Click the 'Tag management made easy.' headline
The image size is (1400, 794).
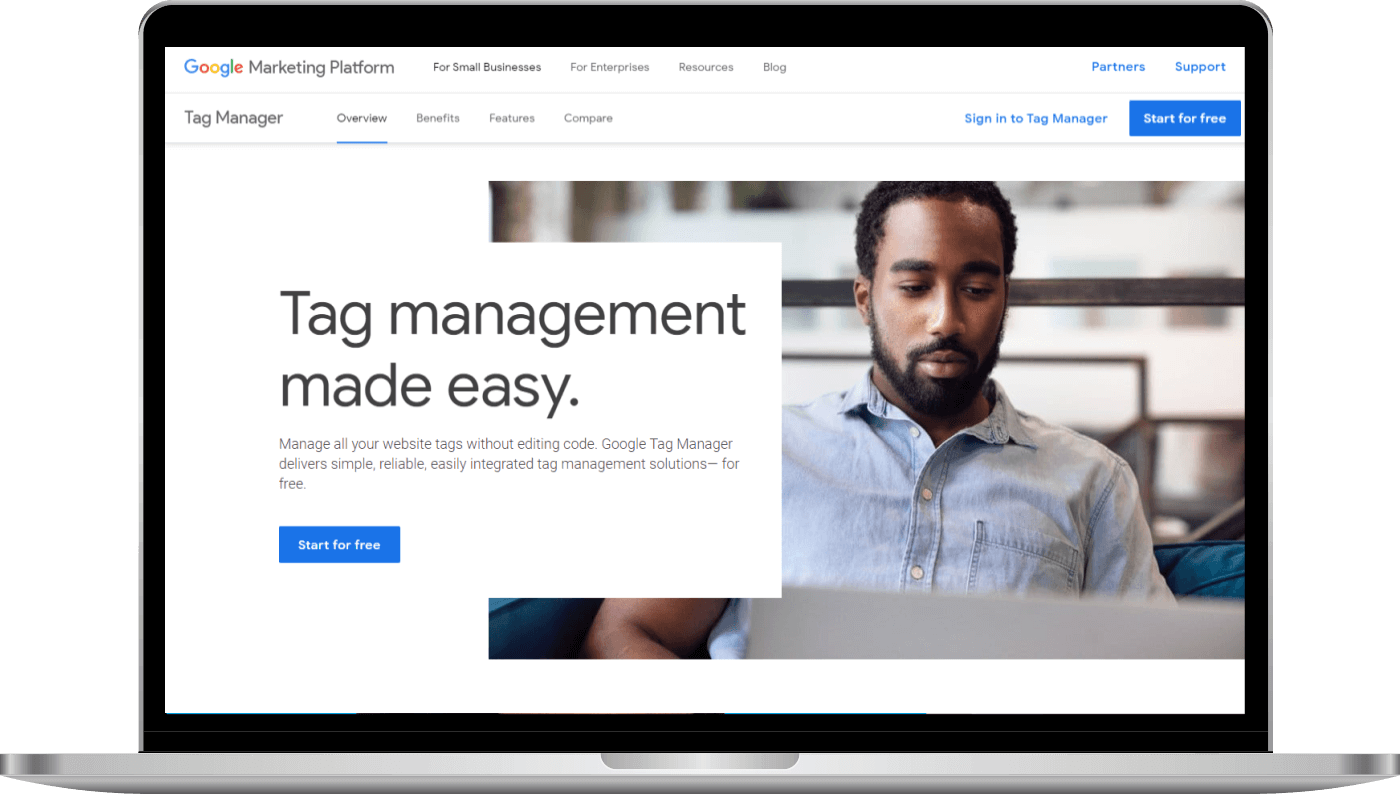(x=512, y=350)
